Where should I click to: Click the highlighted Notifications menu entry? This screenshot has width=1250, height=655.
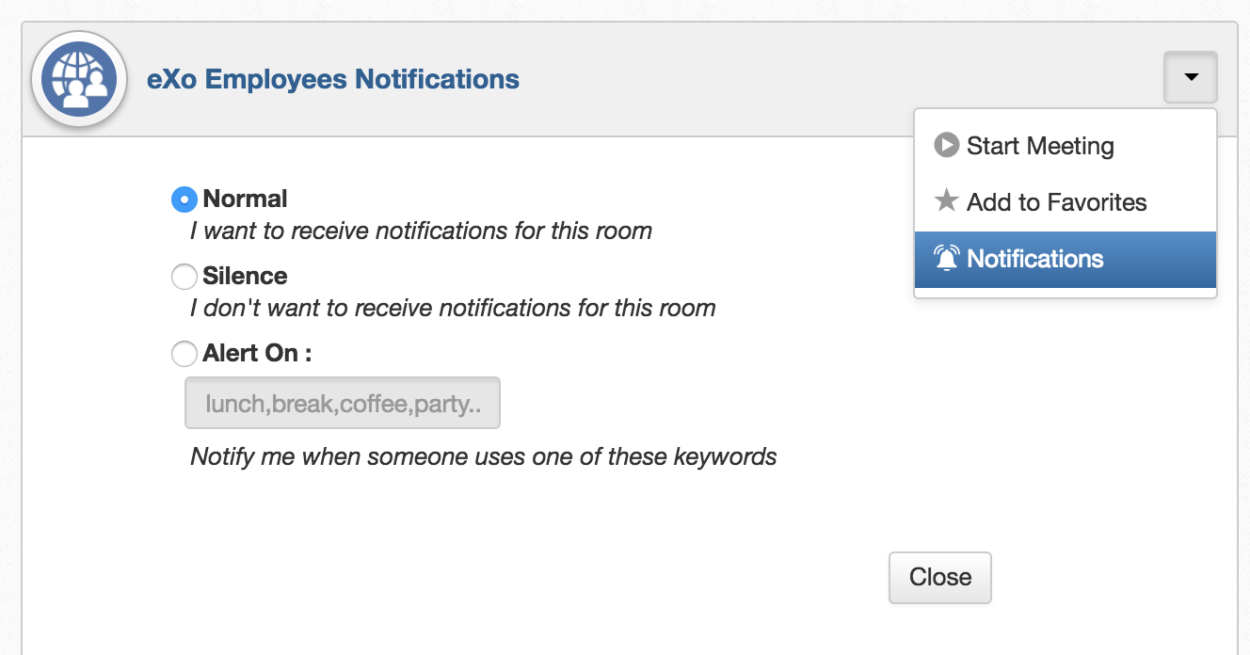pos(1036,258)
